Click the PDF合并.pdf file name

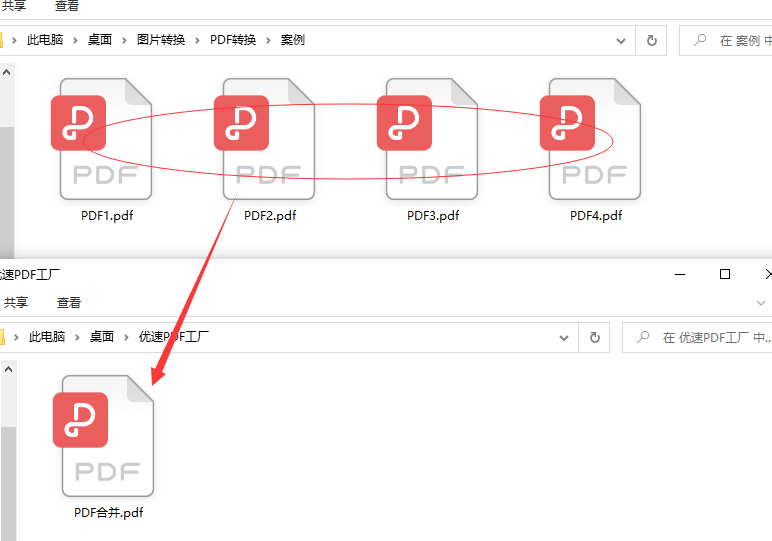(x=108, y=513)
